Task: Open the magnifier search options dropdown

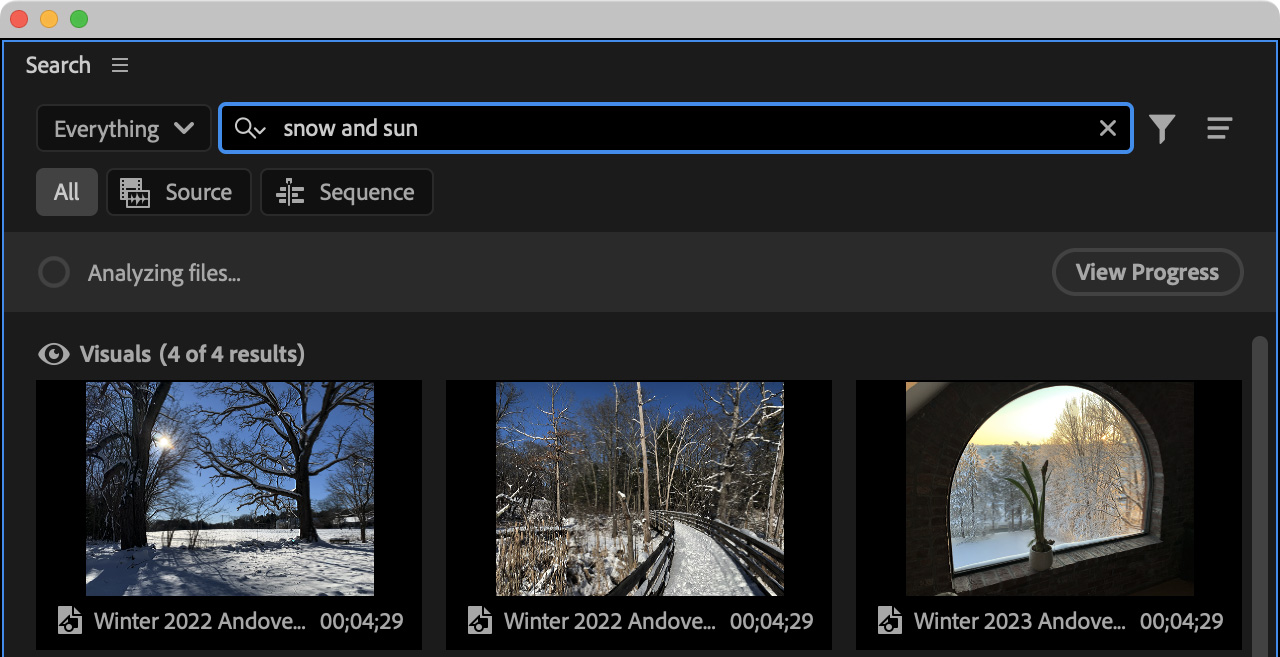Action: 249,129
